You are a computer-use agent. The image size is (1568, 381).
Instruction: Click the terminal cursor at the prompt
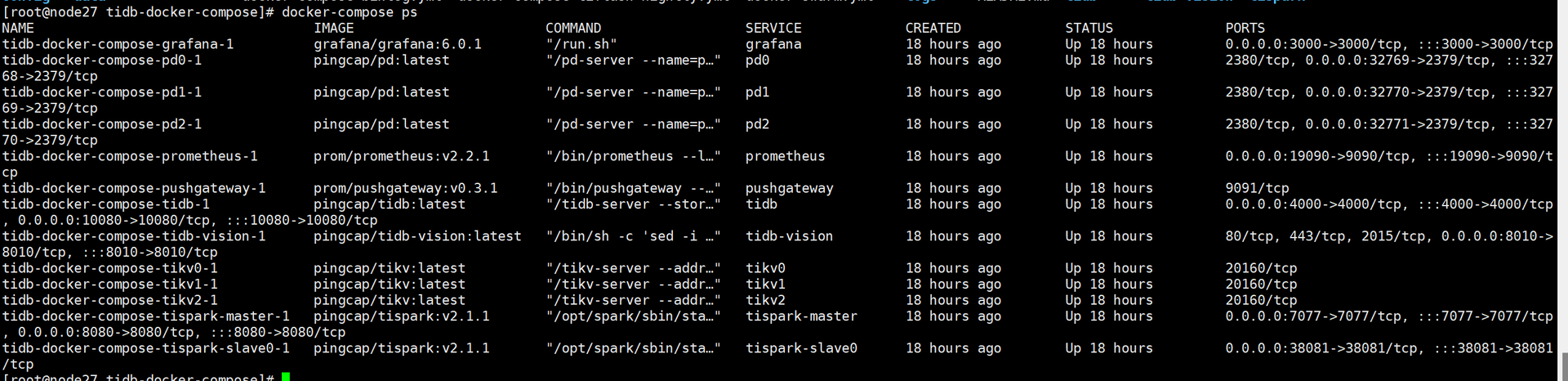click(x=286, y=377)
